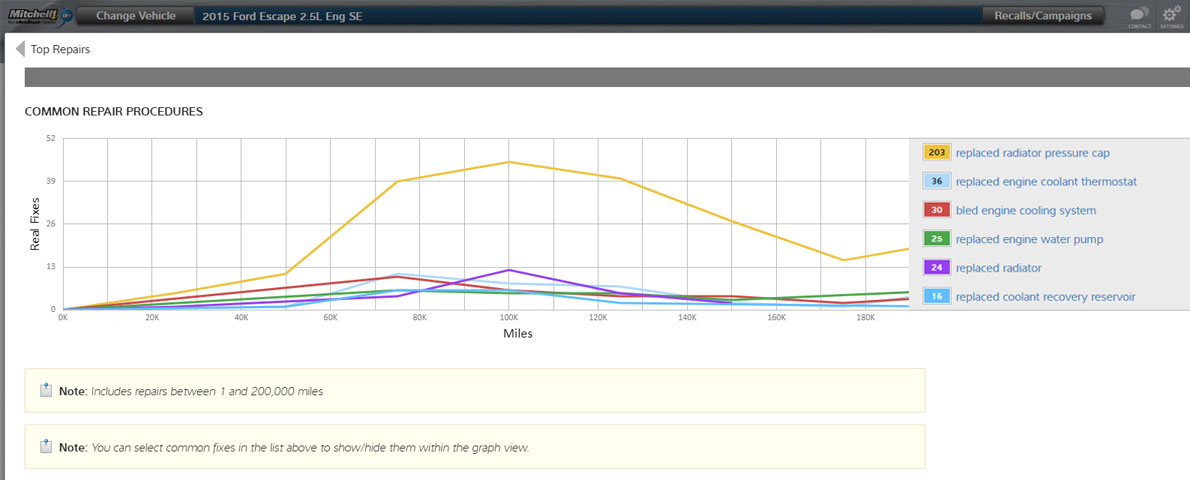The width and height of the screenshot is (1190, 480).
Task: Toggle the blue 16 coolant reservoir swatch
Action: 936,297
